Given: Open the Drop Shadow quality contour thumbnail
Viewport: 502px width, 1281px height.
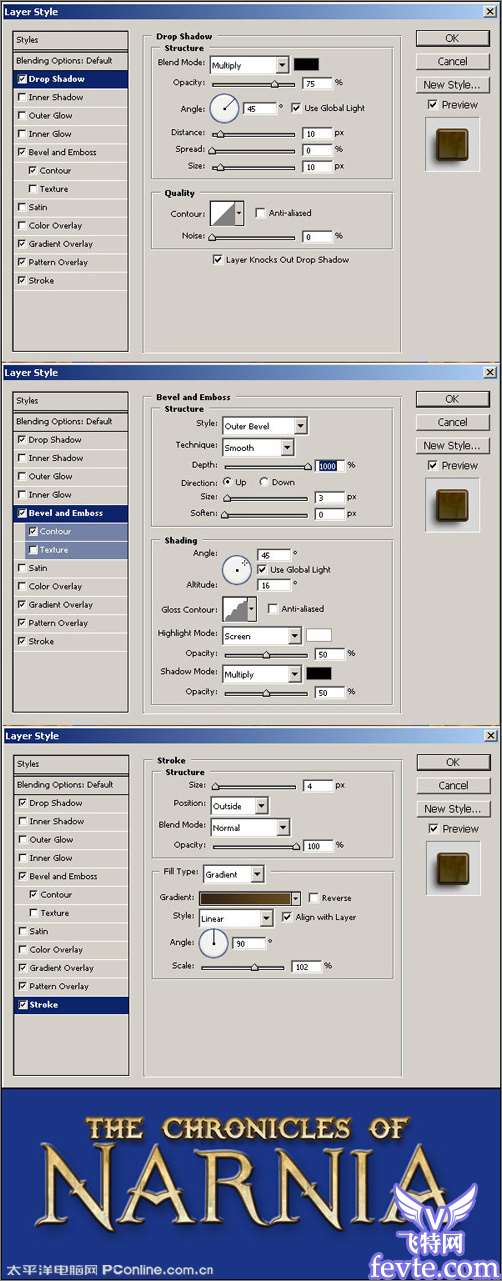Looking at the screenshot, I should 221,213.
